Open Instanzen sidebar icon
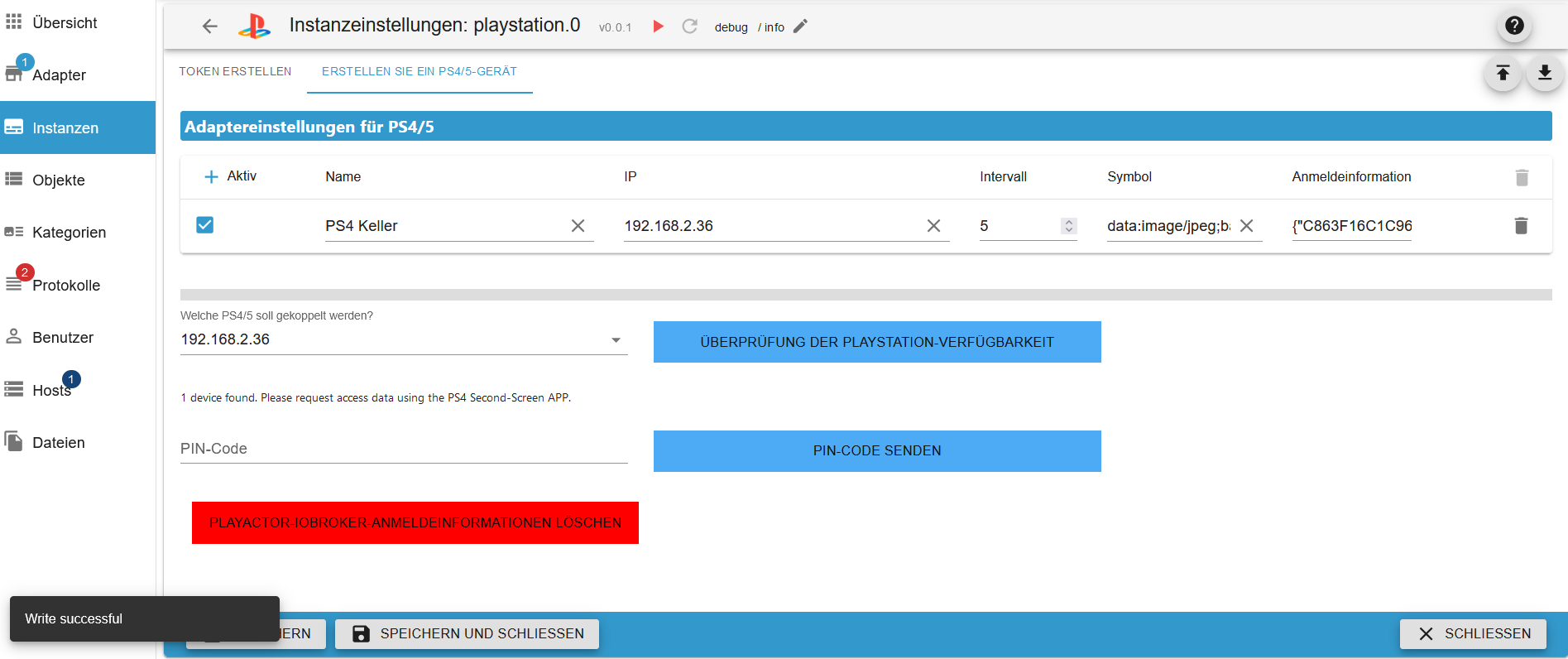 14,127
